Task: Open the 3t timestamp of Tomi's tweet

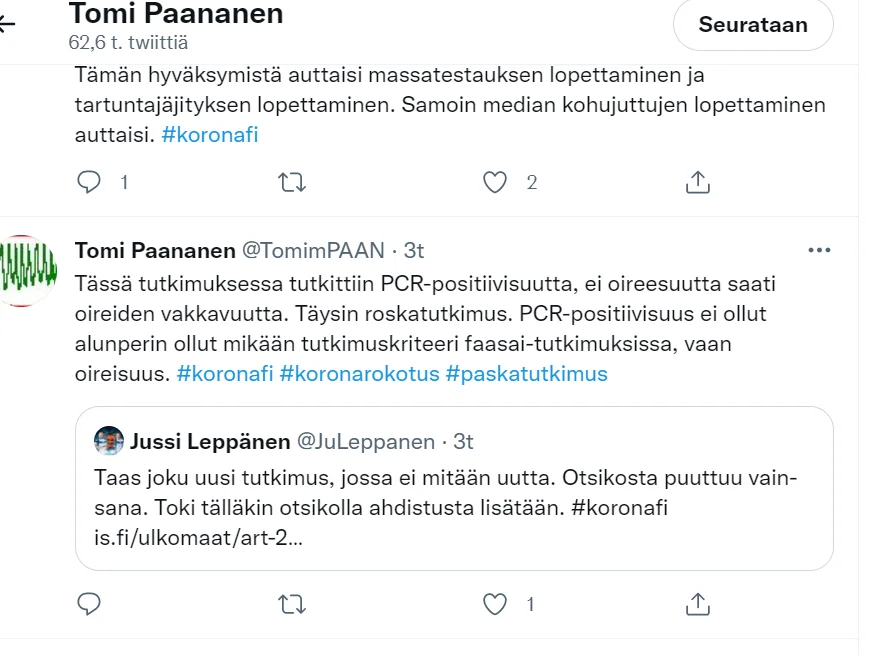Action: 414,250
